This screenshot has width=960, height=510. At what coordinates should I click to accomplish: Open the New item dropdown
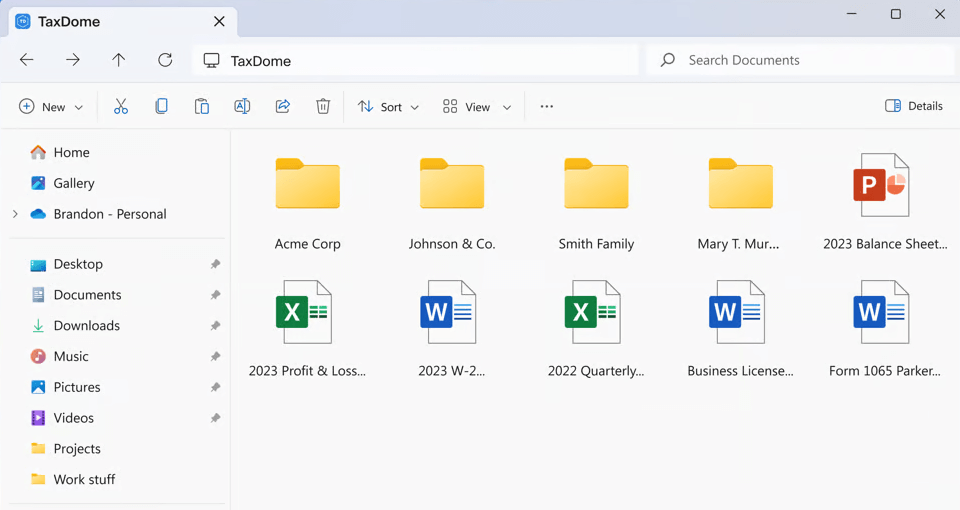pos(51,107)
